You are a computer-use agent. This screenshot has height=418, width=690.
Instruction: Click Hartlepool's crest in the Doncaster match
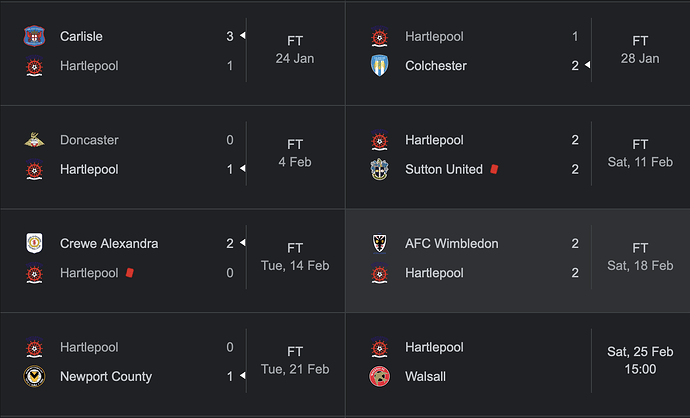click(x=34, y=169)
